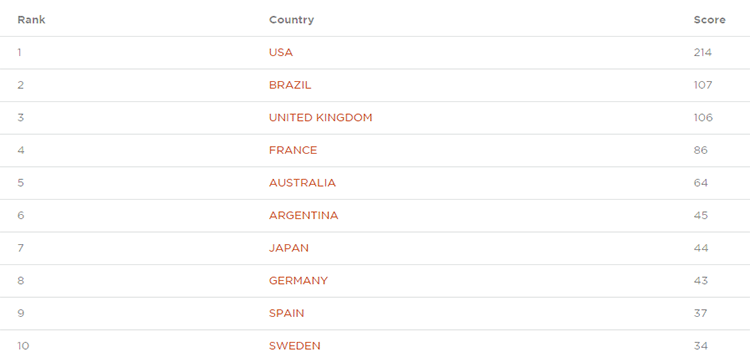The image size is (750, 360).
Task: Open the AUSTRALIA country link
Action: (302, 183)
